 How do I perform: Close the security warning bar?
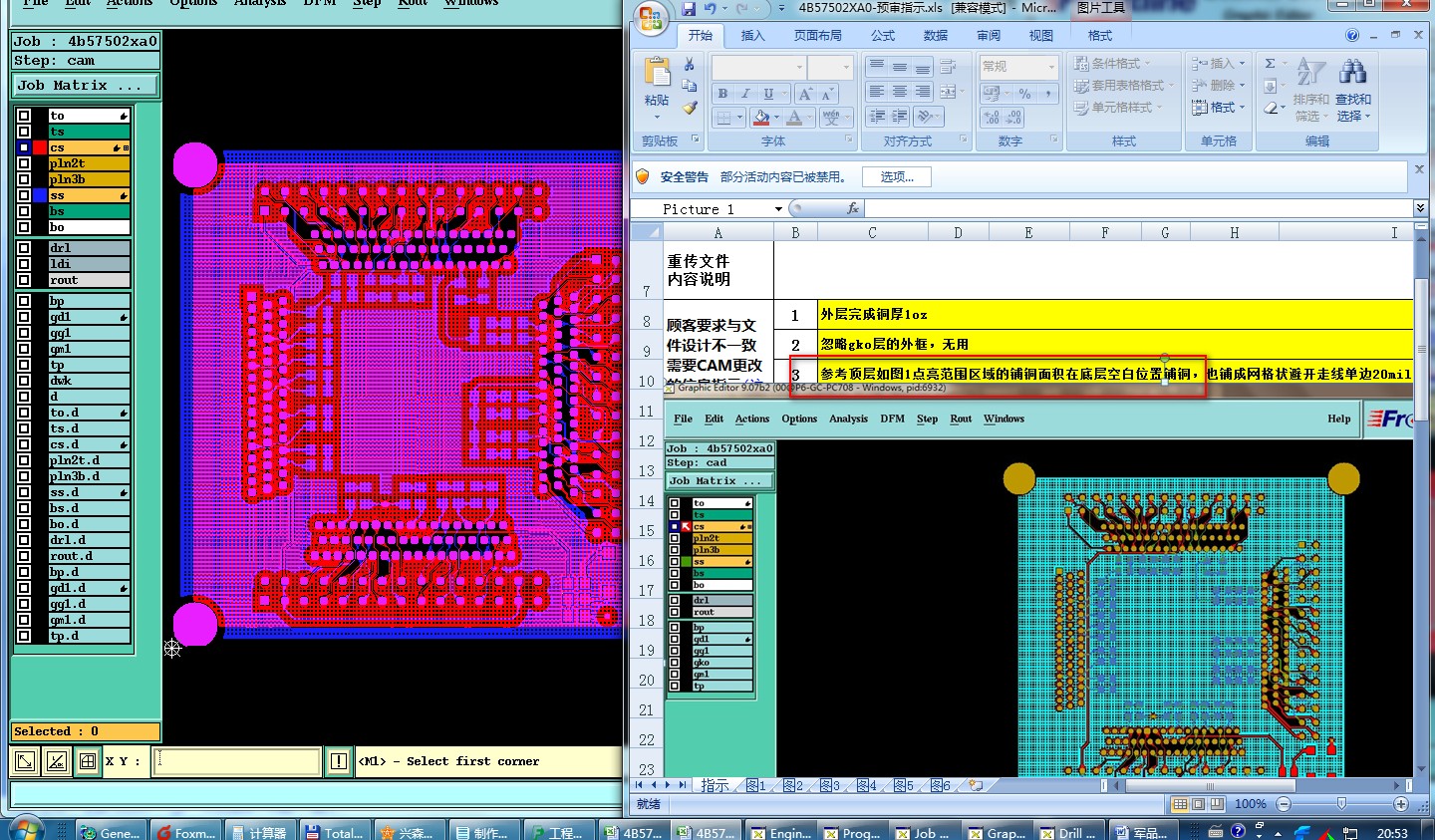pyautogui.click(x=1419, y=169)
